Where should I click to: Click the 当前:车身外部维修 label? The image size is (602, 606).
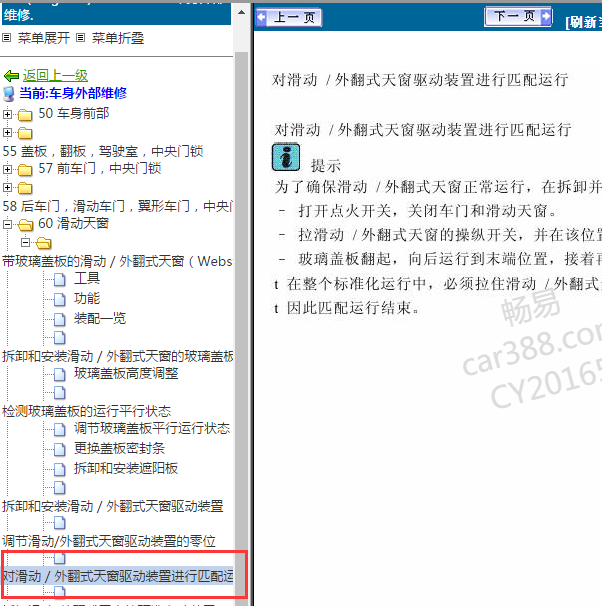pyautogui.click(x=73, y=93)
